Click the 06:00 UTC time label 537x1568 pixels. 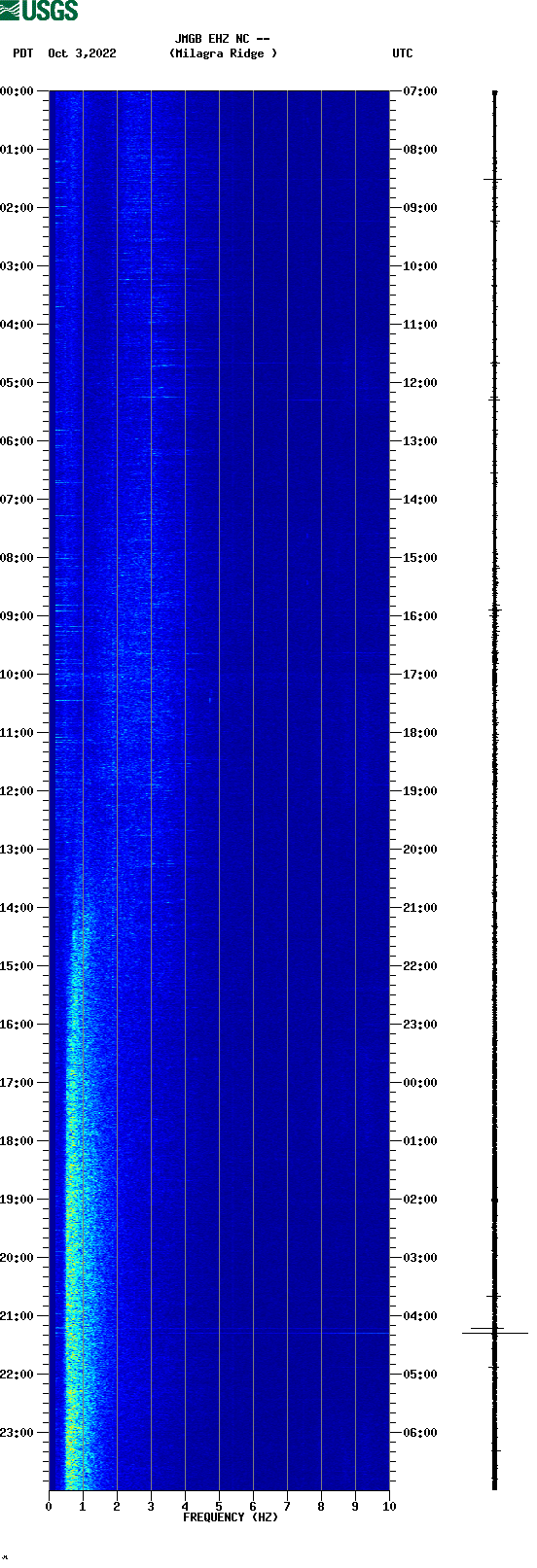[x=420, y=1433]
